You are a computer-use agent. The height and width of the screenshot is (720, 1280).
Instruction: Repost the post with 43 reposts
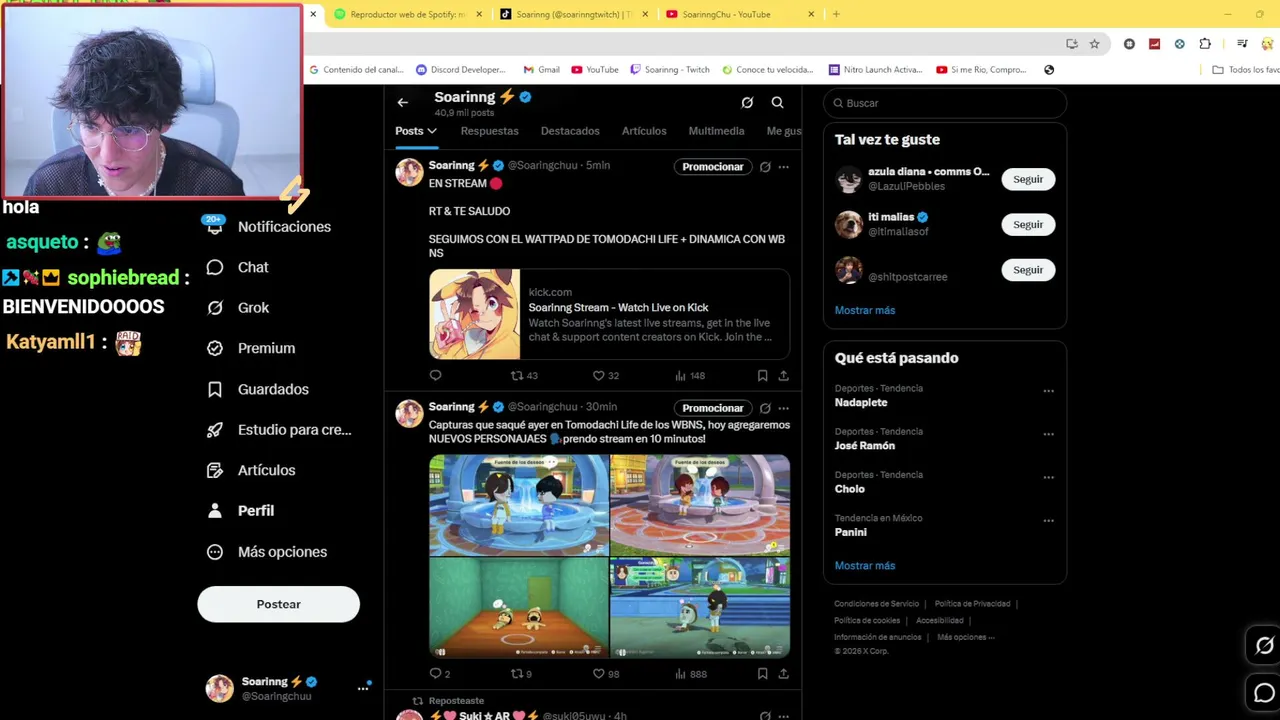[524, 376]
